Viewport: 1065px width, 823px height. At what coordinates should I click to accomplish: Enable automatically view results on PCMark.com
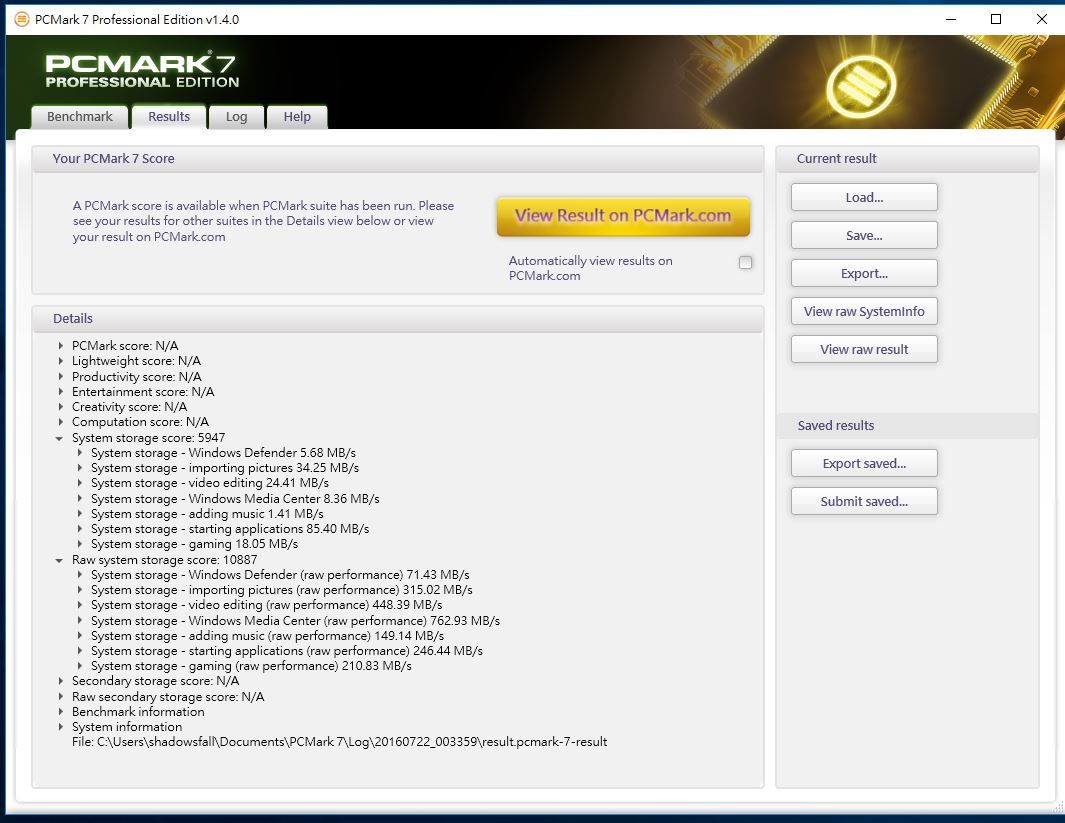[x=745, y=262]
